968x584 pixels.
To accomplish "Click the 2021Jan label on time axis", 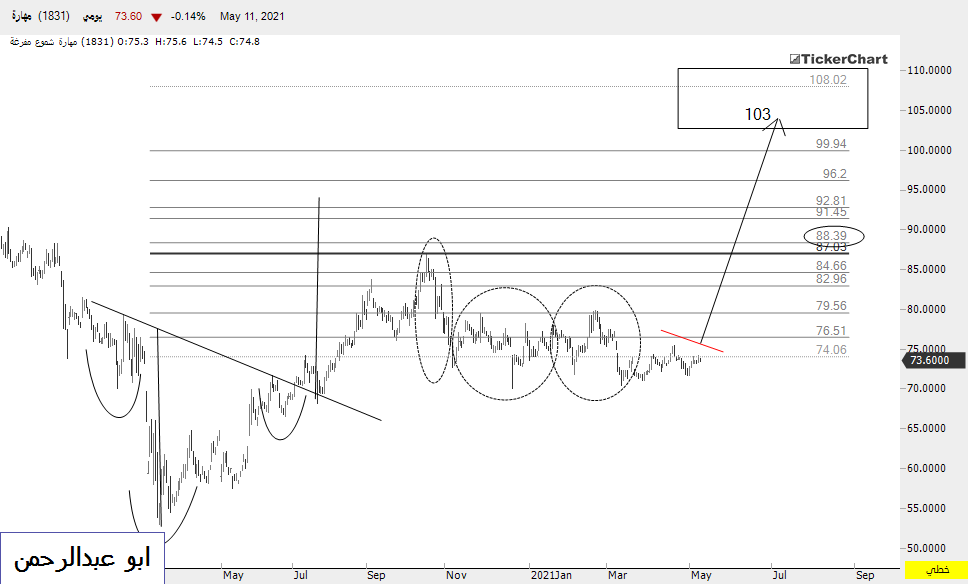I will pyautogui.click(x=549, y=575).
